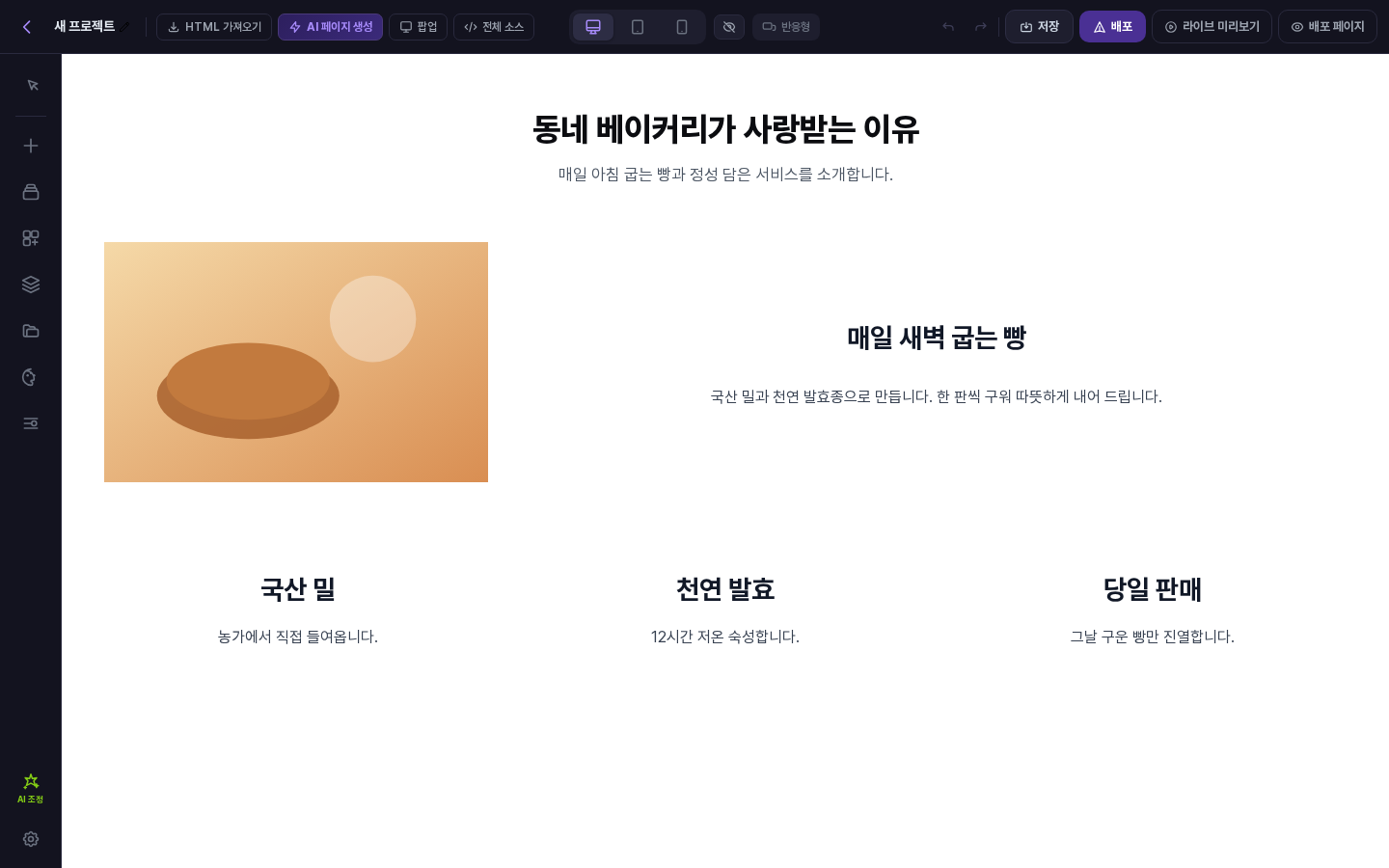Image resolution: width=1389 pixels, height=868 pixels.
Task: Select the 당일 판매 feature title
Action: (x=1153, y=589)
